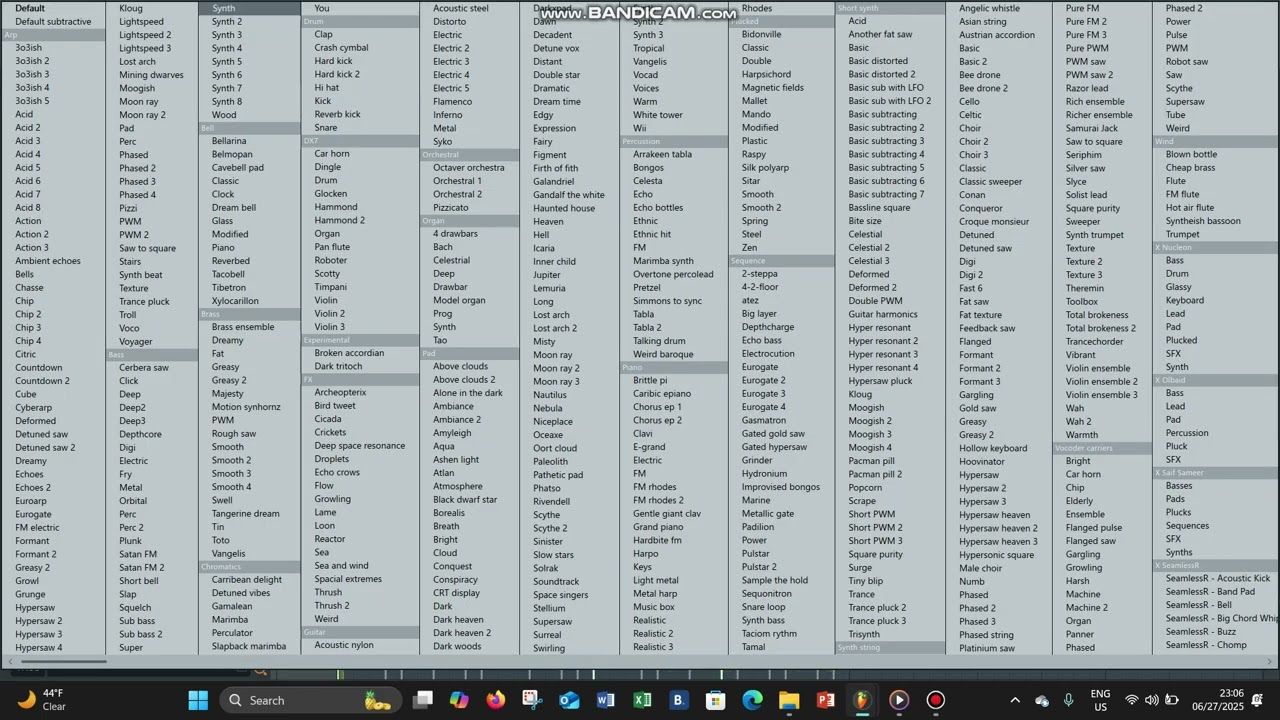Open Microsoft Edge from the taskbar

tap(752, 700)
